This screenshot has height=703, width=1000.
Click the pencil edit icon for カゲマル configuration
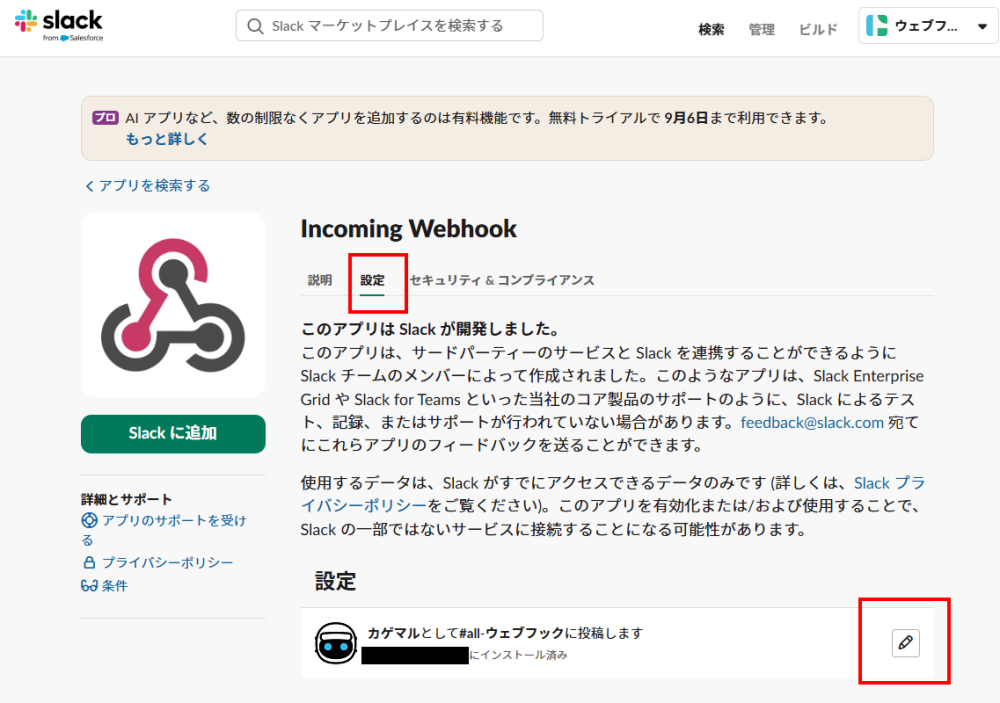click(x=906, y=642)
